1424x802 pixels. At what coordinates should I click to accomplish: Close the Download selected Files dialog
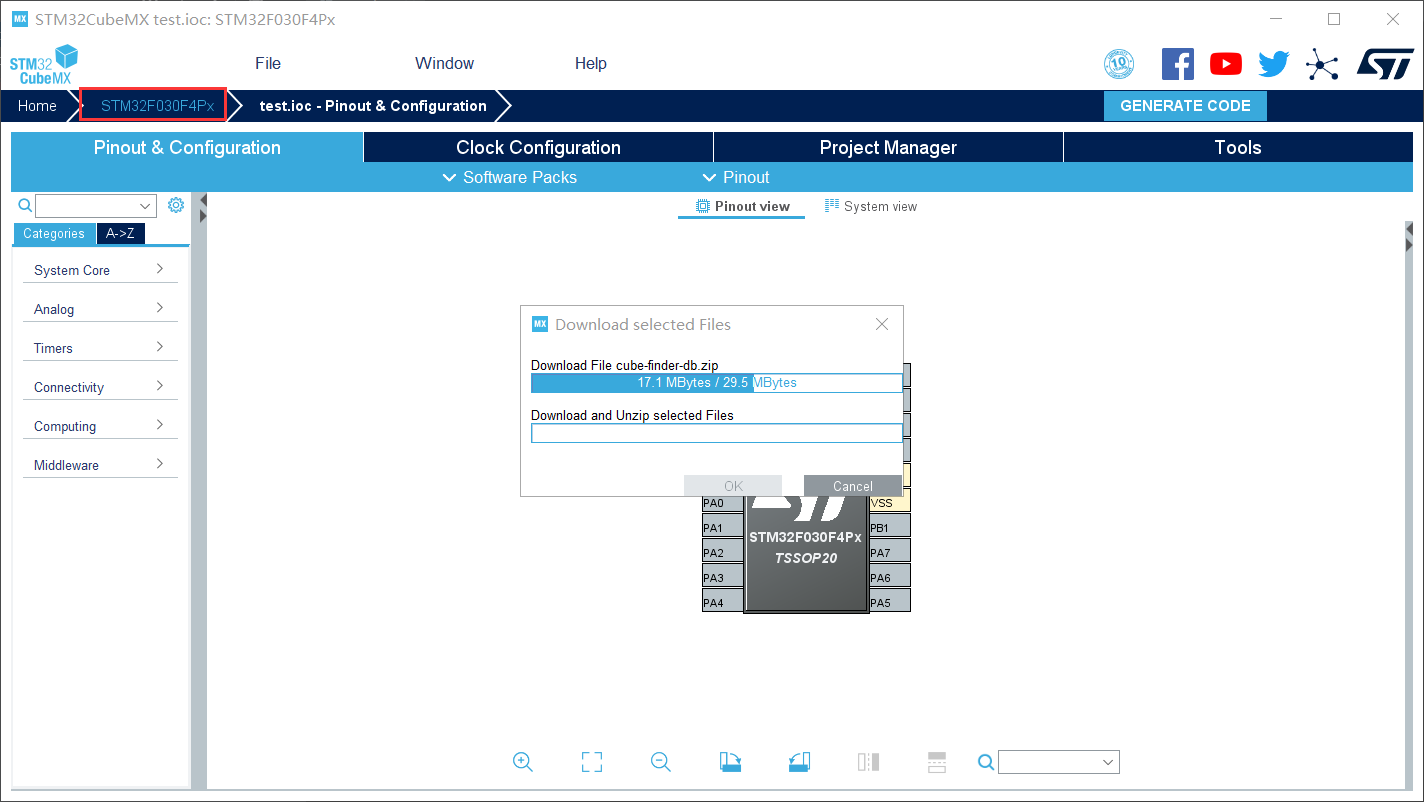coord(882,324)
